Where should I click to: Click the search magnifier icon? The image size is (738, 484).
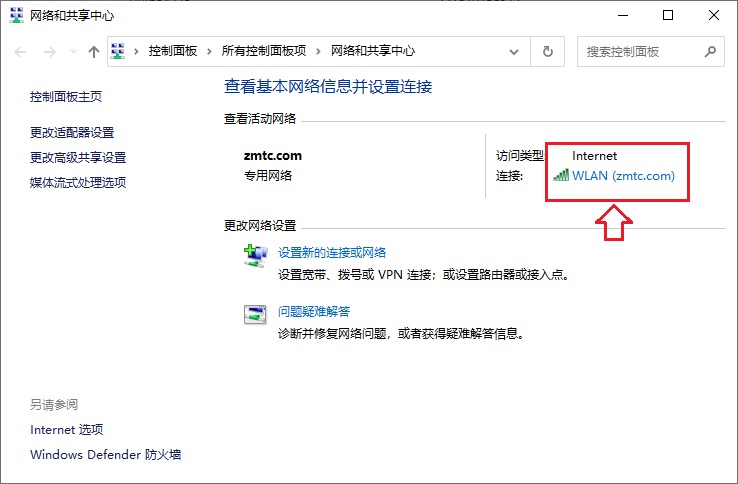[710, 51]
